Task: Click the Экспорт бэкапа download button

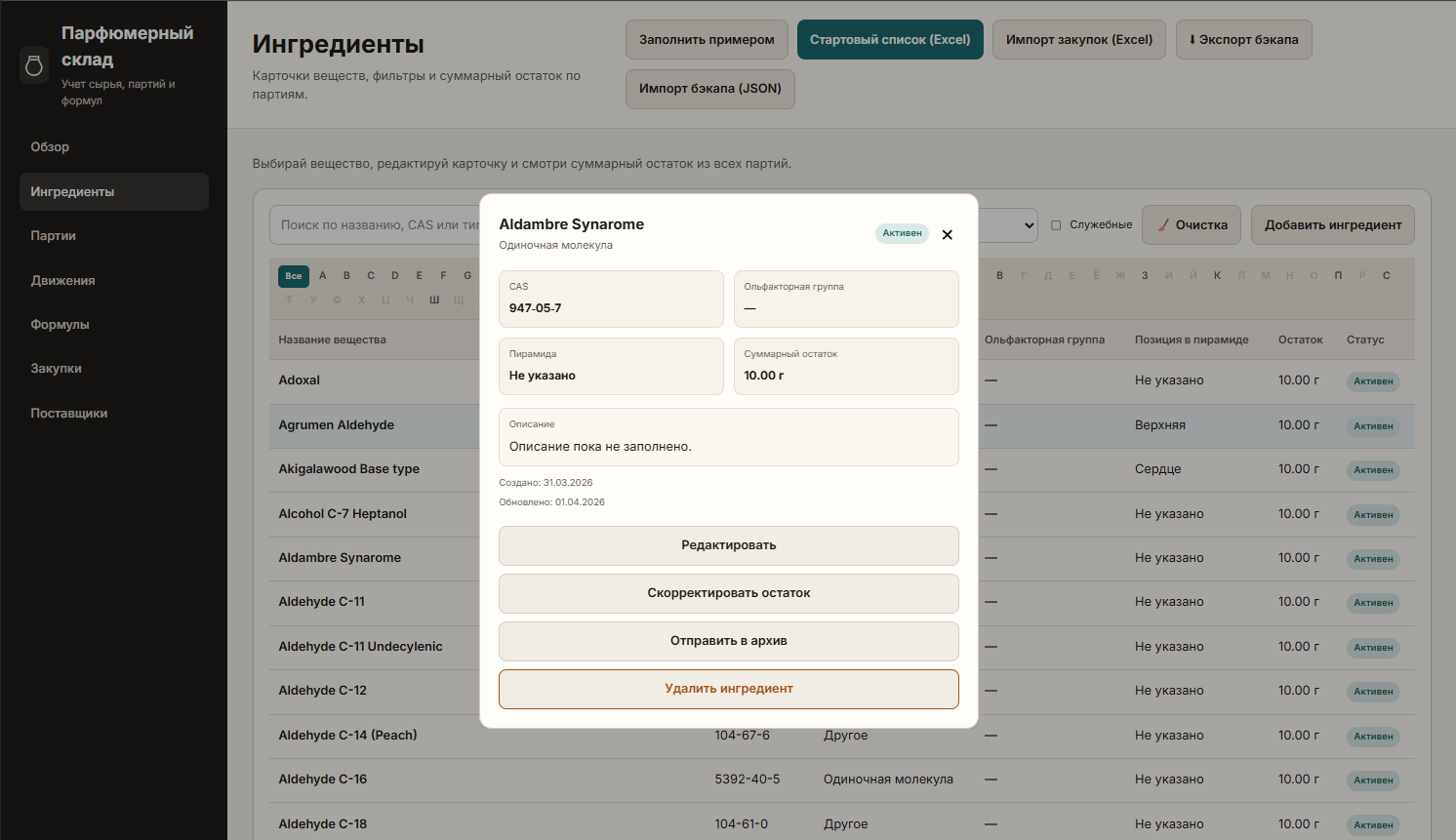Action: 1243,40
